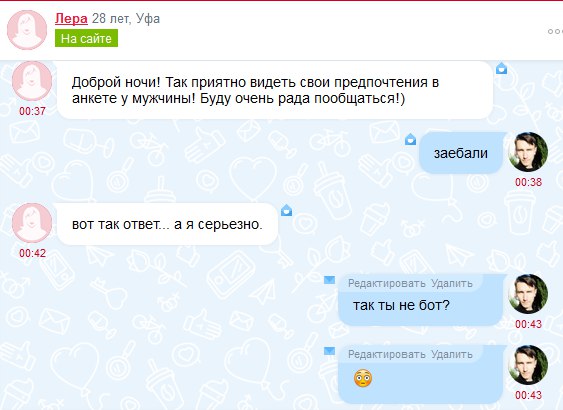Click the flushed face emoji in last message
Image resolution: width=563 pixels, height=410 pixels.
coord(363,378)
